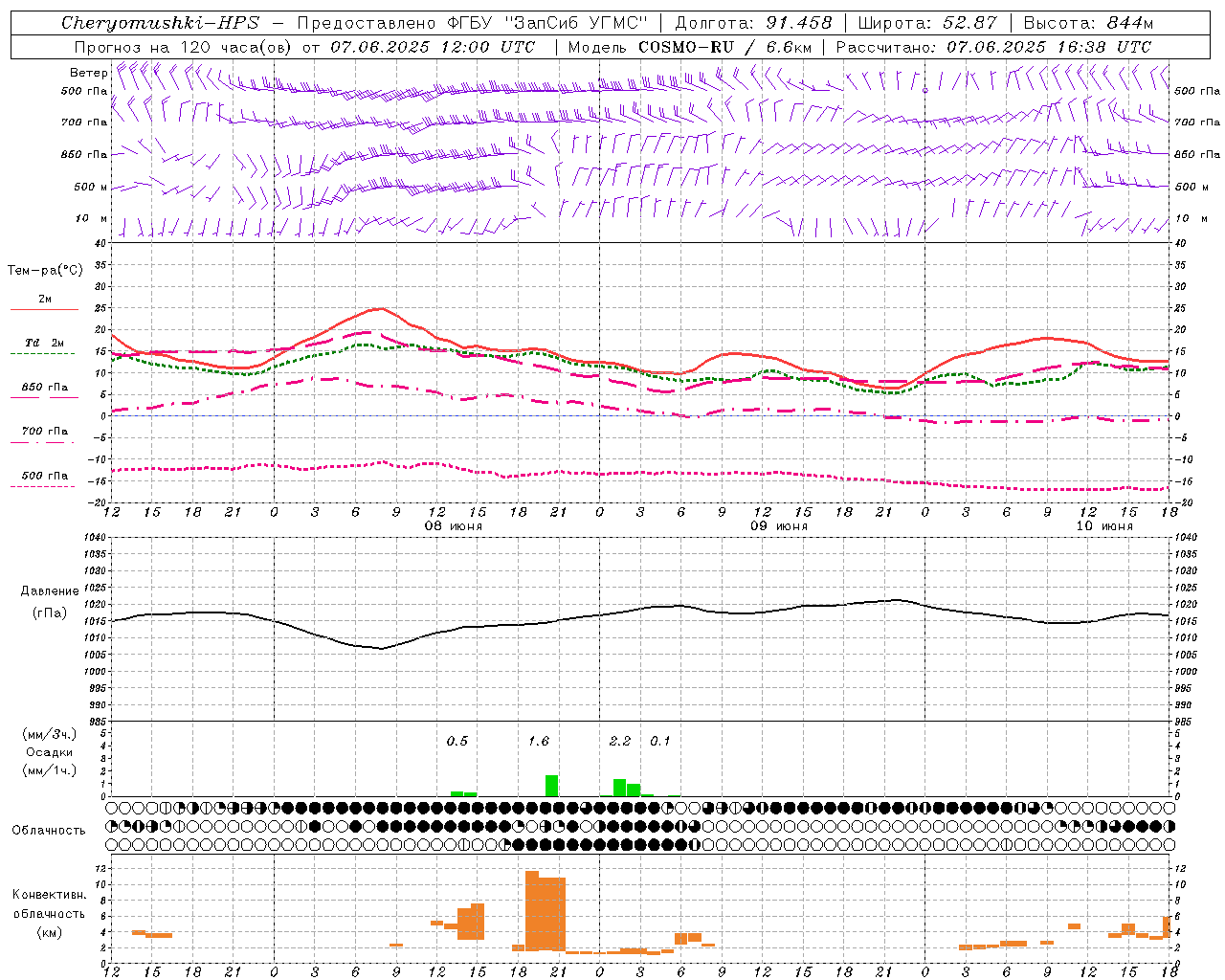Click the precipitation total "2.2"

(x=620, y=741)
